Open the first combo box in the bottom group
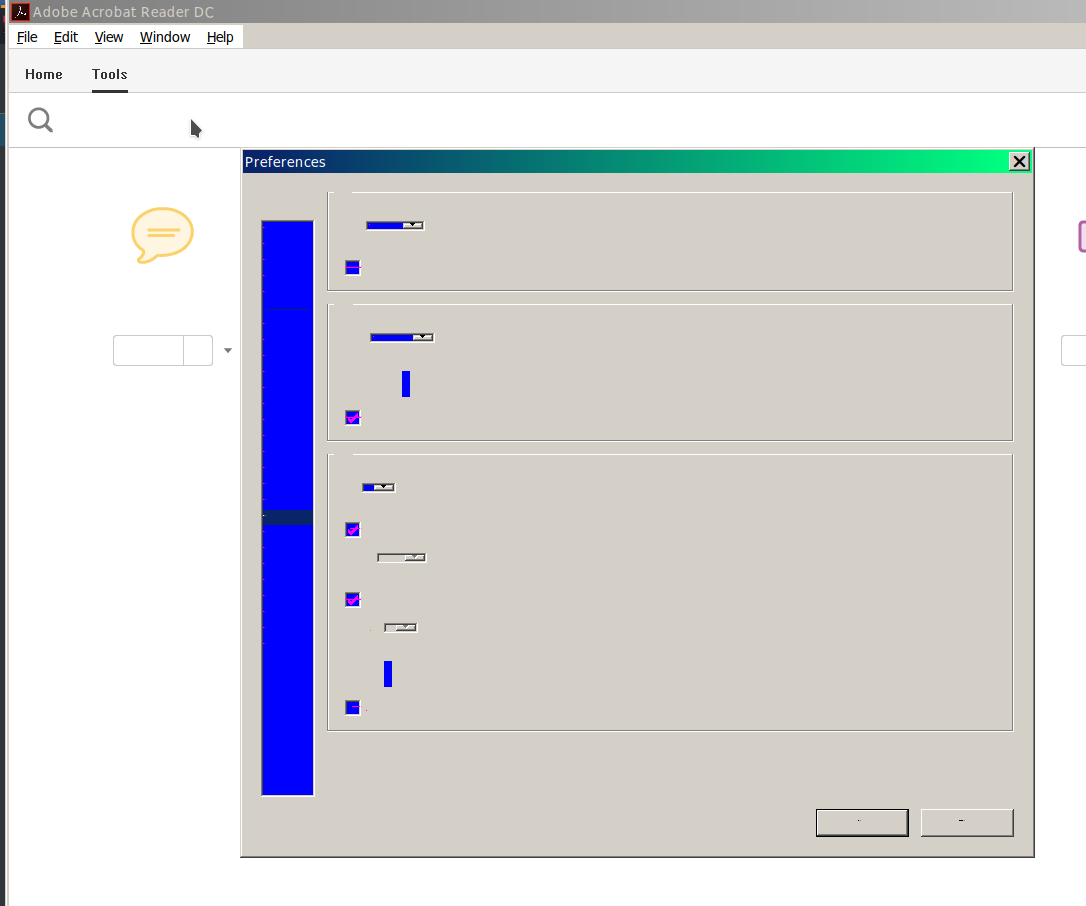 pyautogui.click(x=378, y=488)
